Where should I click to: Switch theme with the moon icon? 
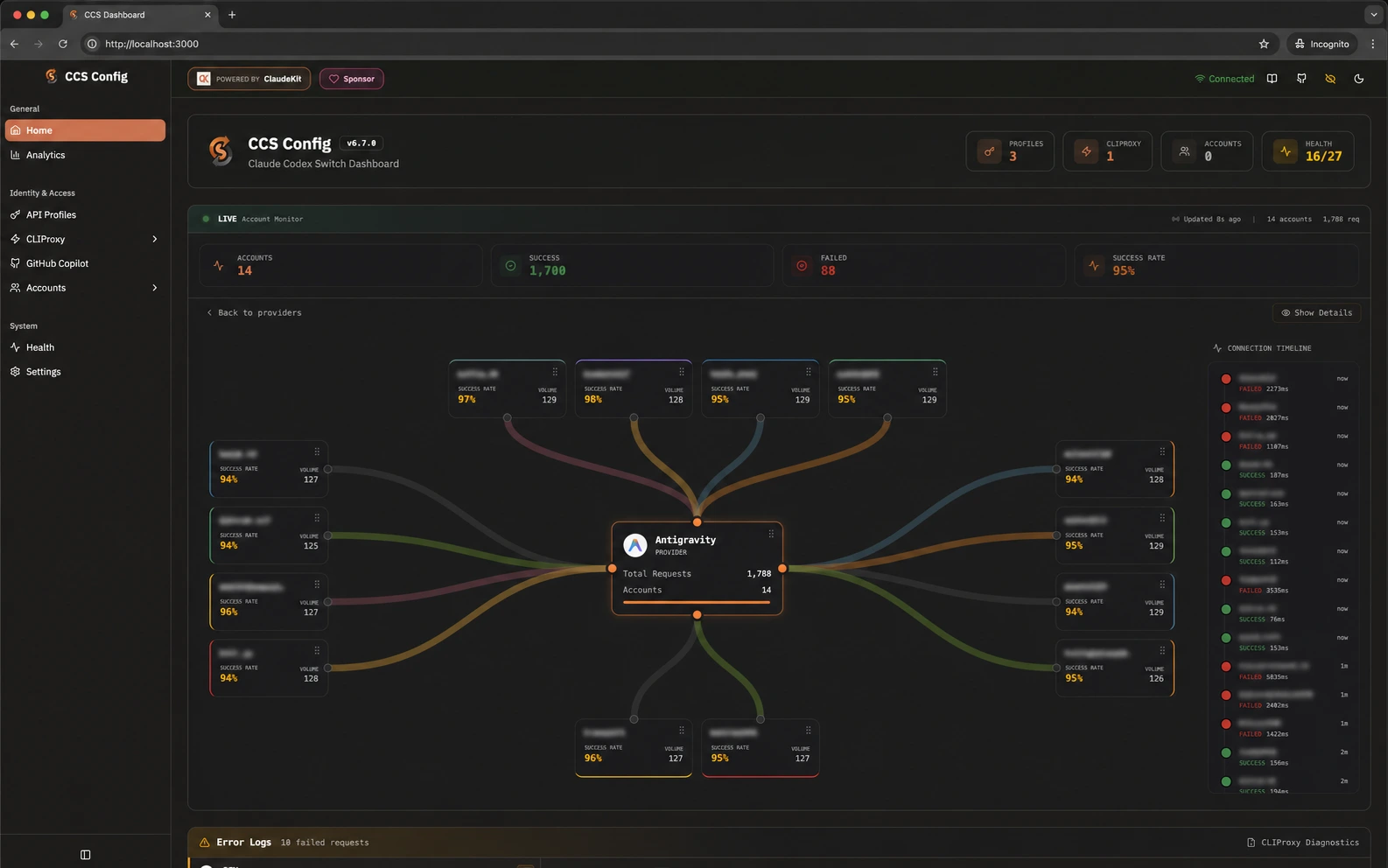1359,79
